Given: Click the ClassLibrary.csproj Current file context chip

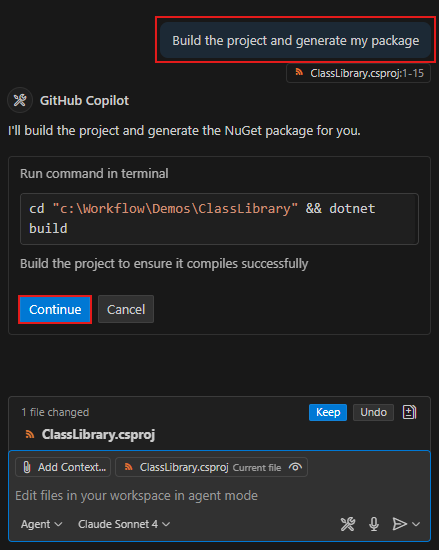Looking at the screenshot, I should pos(211,467).
